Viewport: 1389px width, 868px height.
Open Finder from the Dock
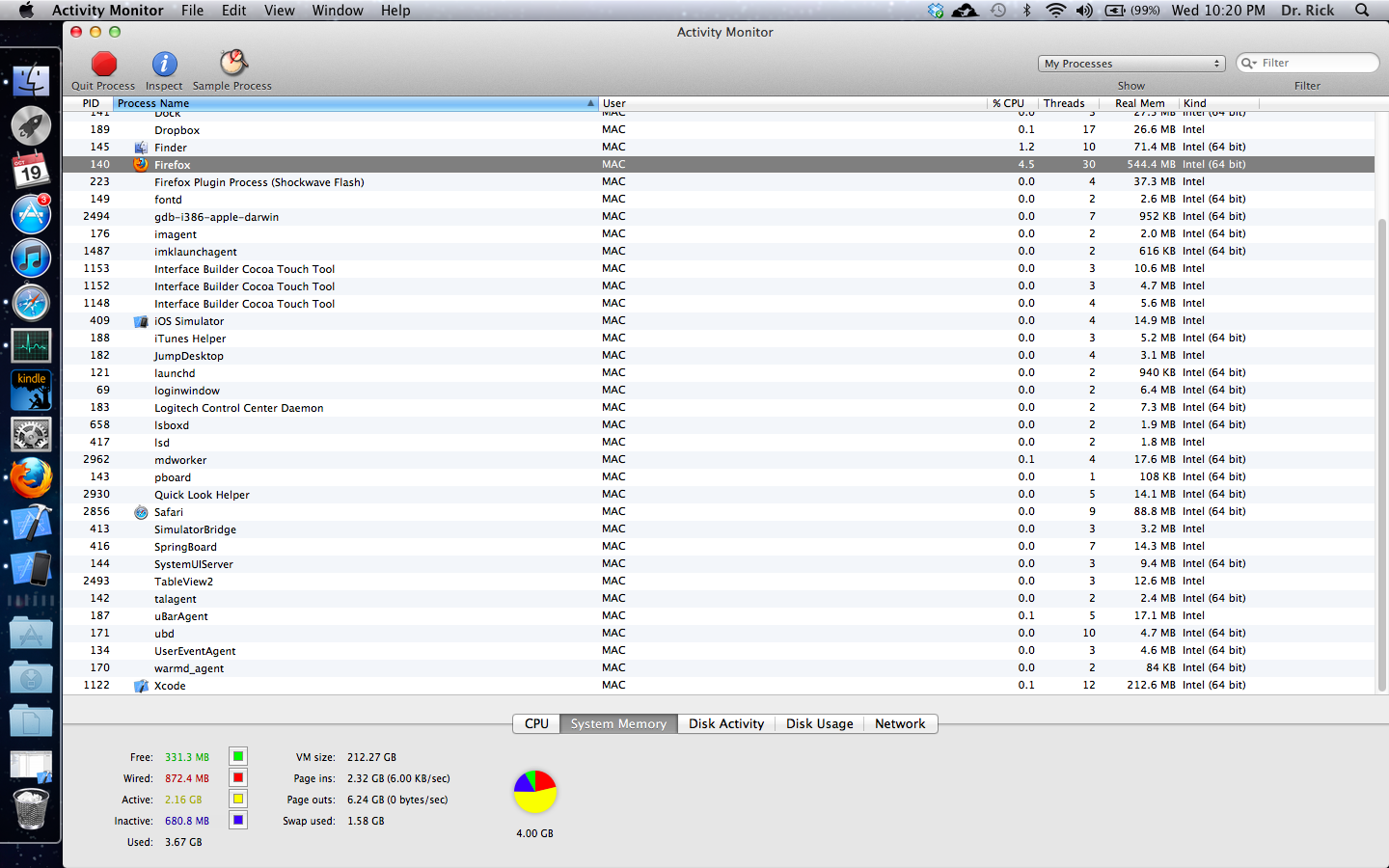[31, 80]
